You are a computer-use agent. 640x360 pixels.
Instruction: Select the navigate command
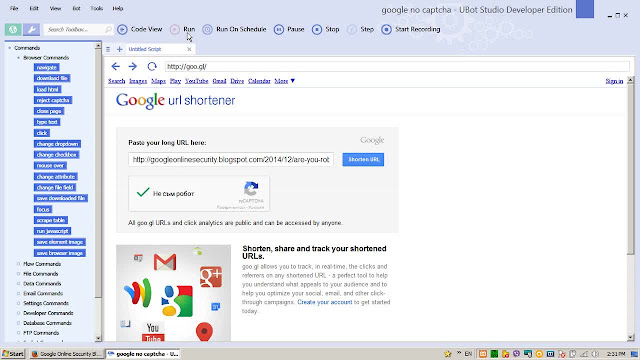click(47, 67)
